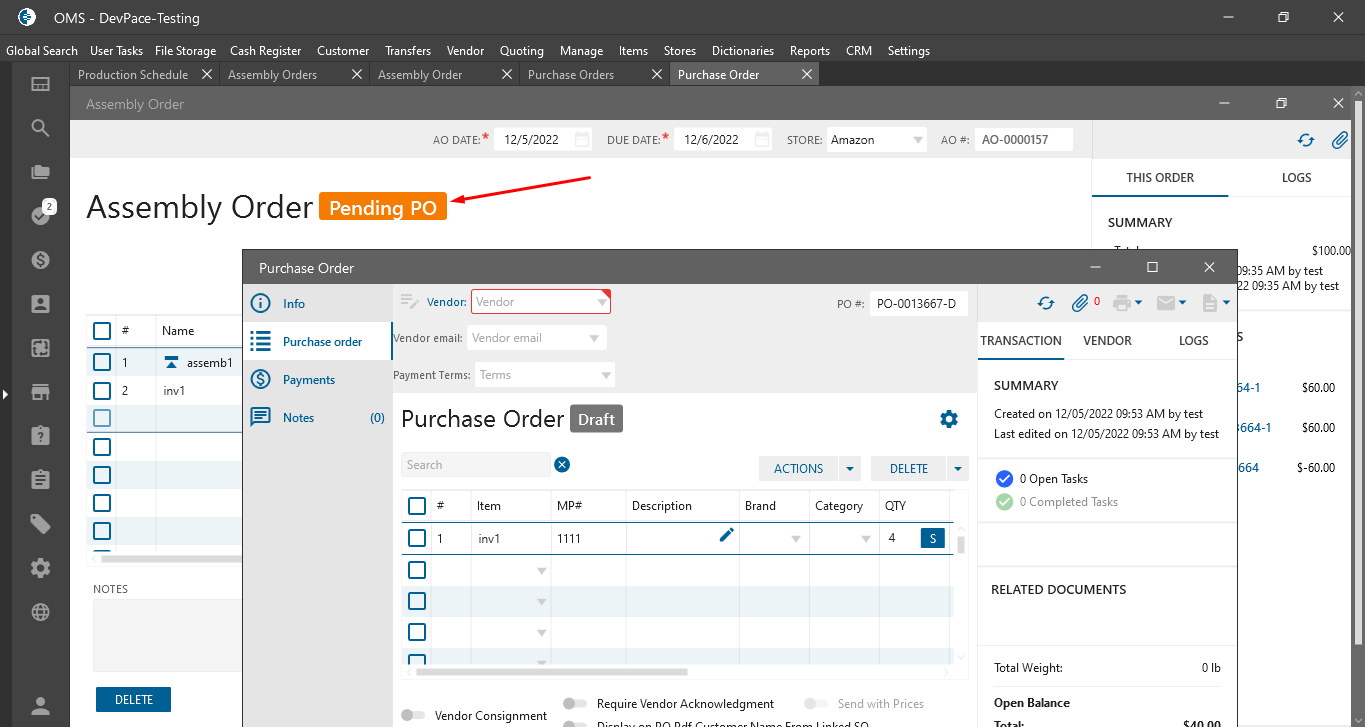Screen dimensions: 1365x727
Task: Click the printer icon in Purchase Order
Action: click(x=1121, y=303)
